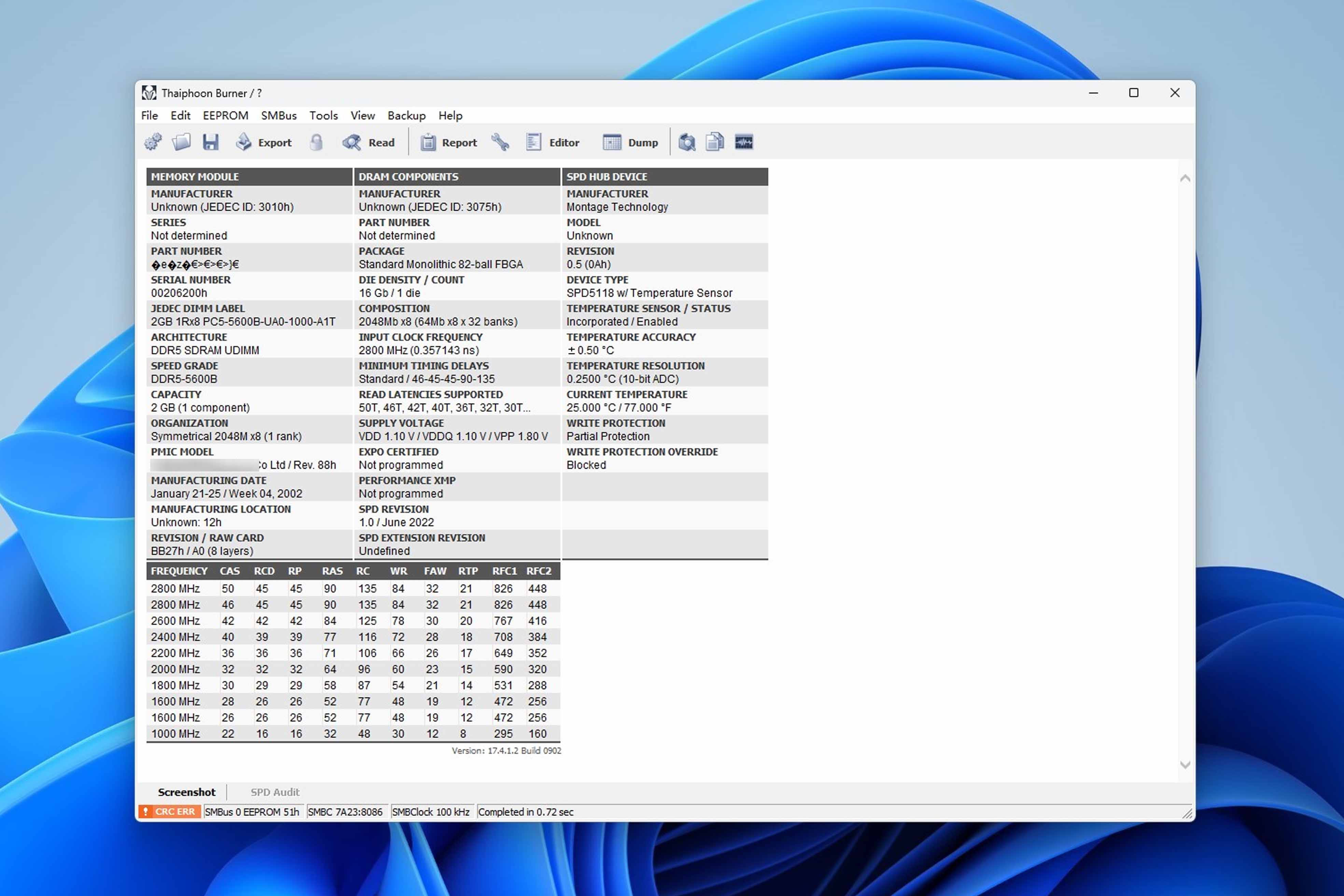Click the 16 Gb / 1 die value

[389, 293]
